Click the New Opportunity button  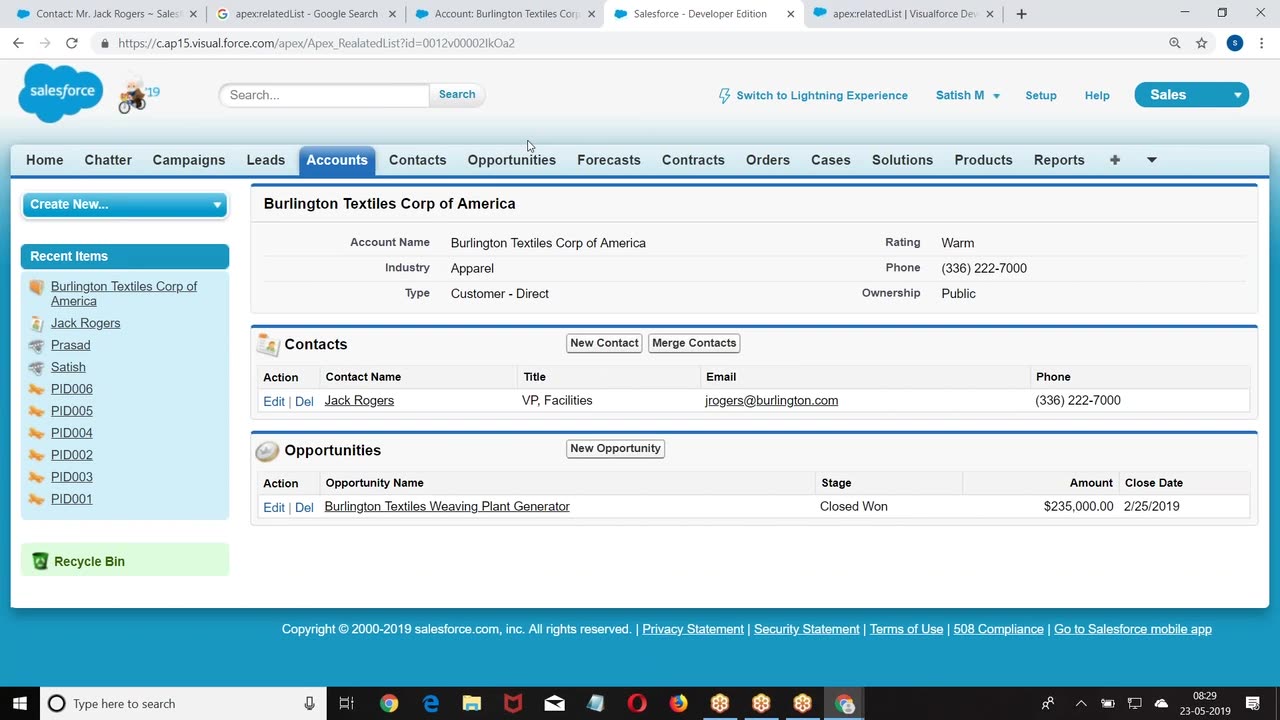615,449
